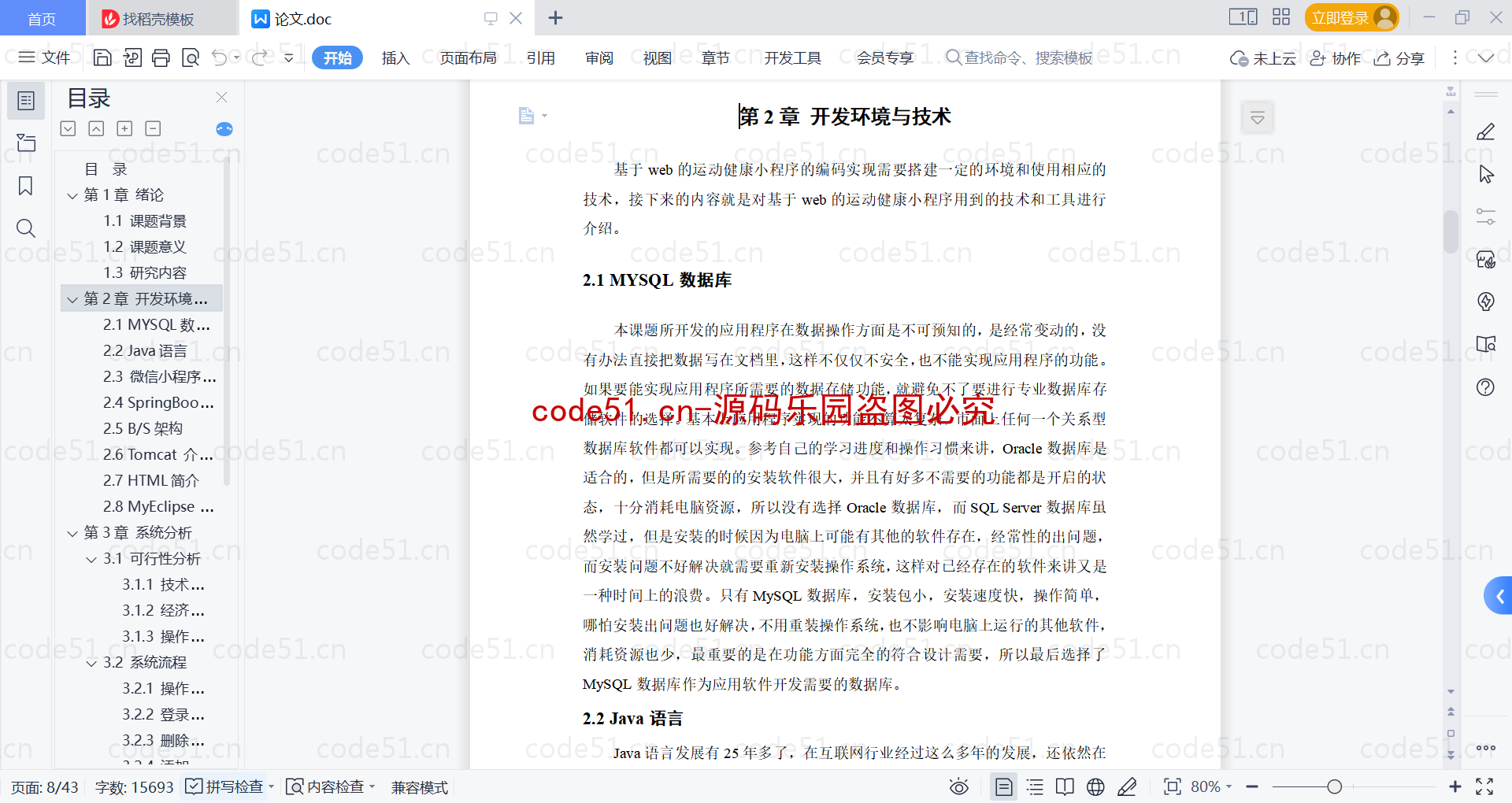Click zoom out minus button

(x=1252, y=786)
